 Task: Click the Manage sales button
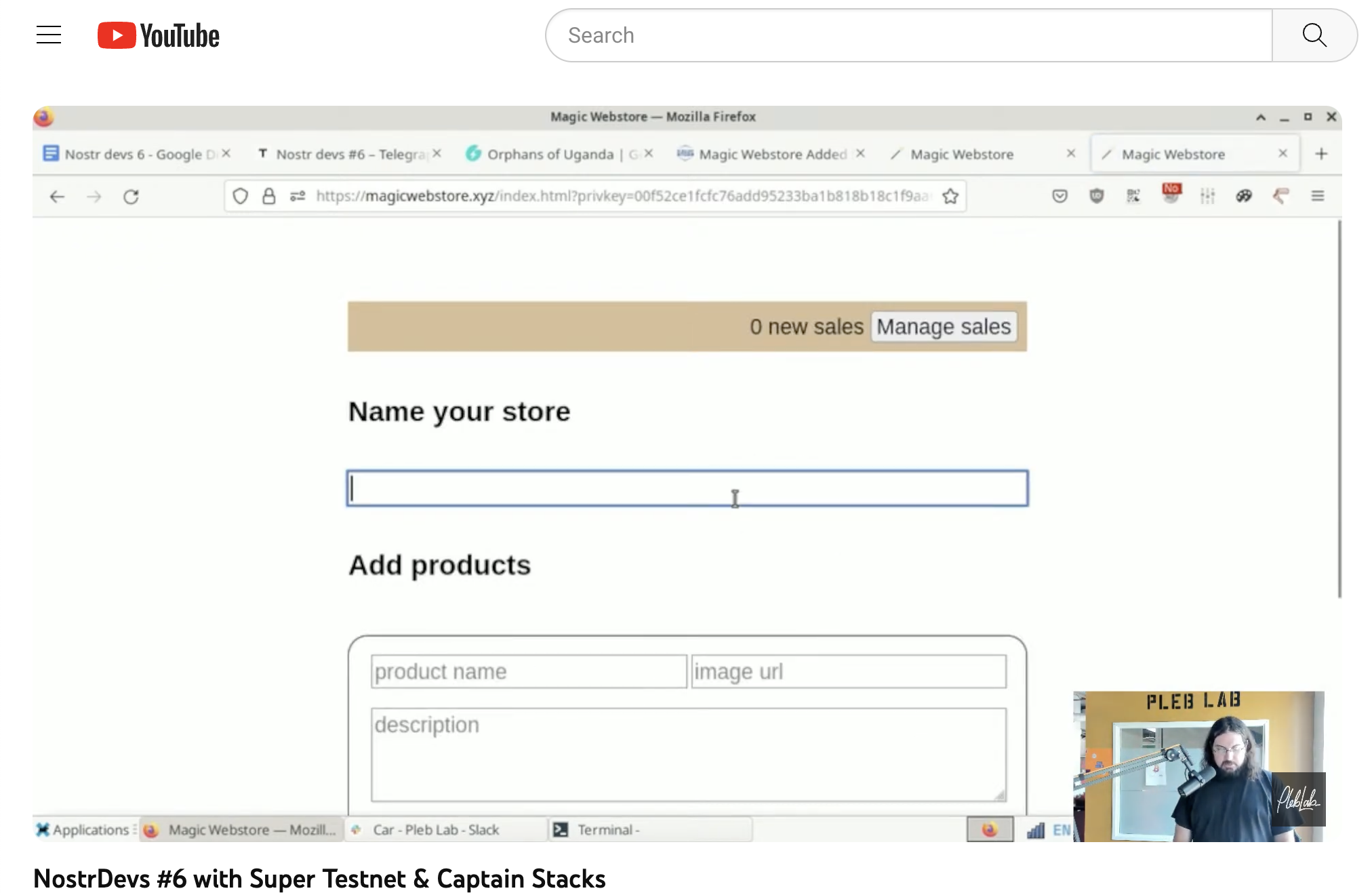coord(943,327)
